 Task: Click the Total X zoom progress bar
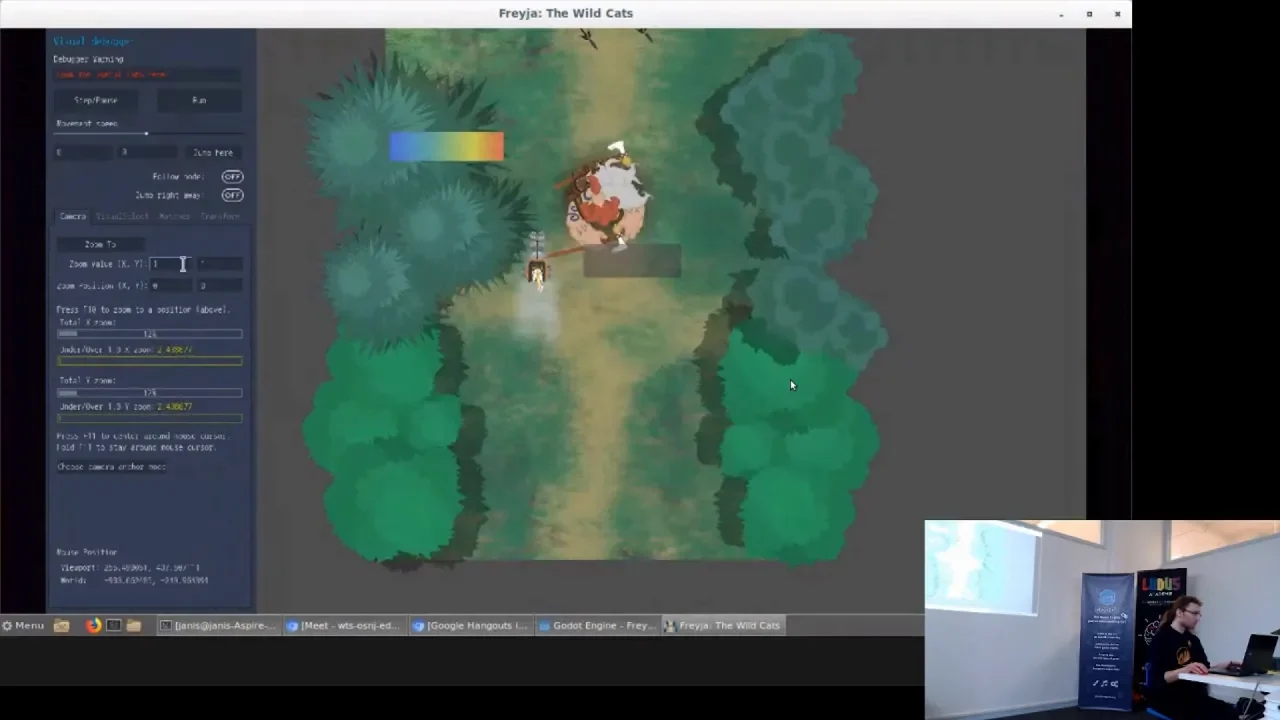click(x=149, y=334)
